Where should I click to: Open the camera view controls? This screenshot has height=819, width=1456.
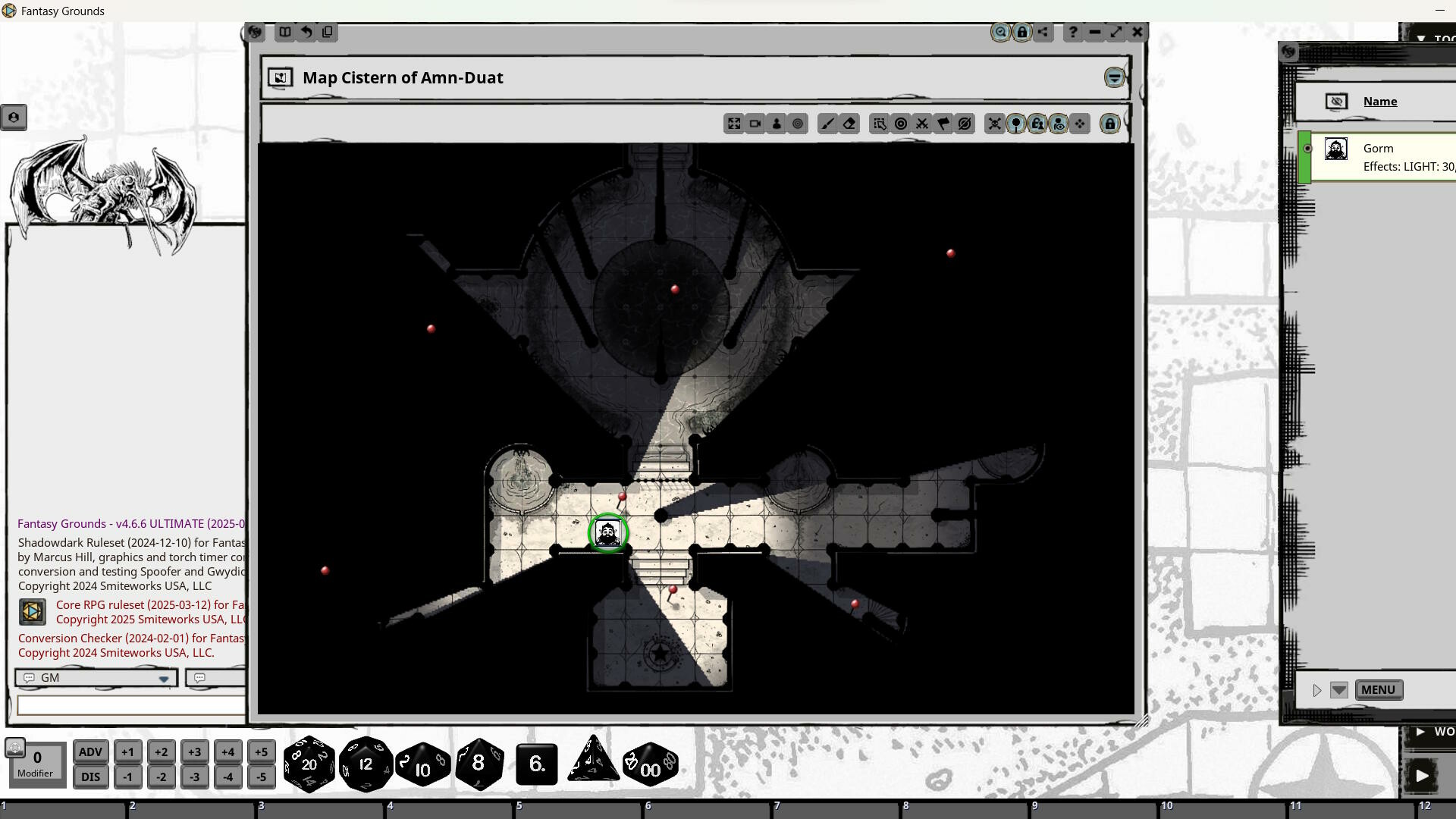(x=755, y=124)
